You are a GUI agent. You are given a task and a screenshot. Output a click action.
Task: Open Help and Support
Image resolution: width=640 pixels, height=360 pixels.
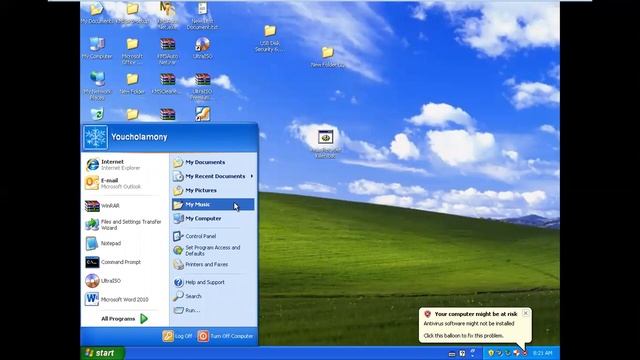pyautogui.click(x=213, y=282)
